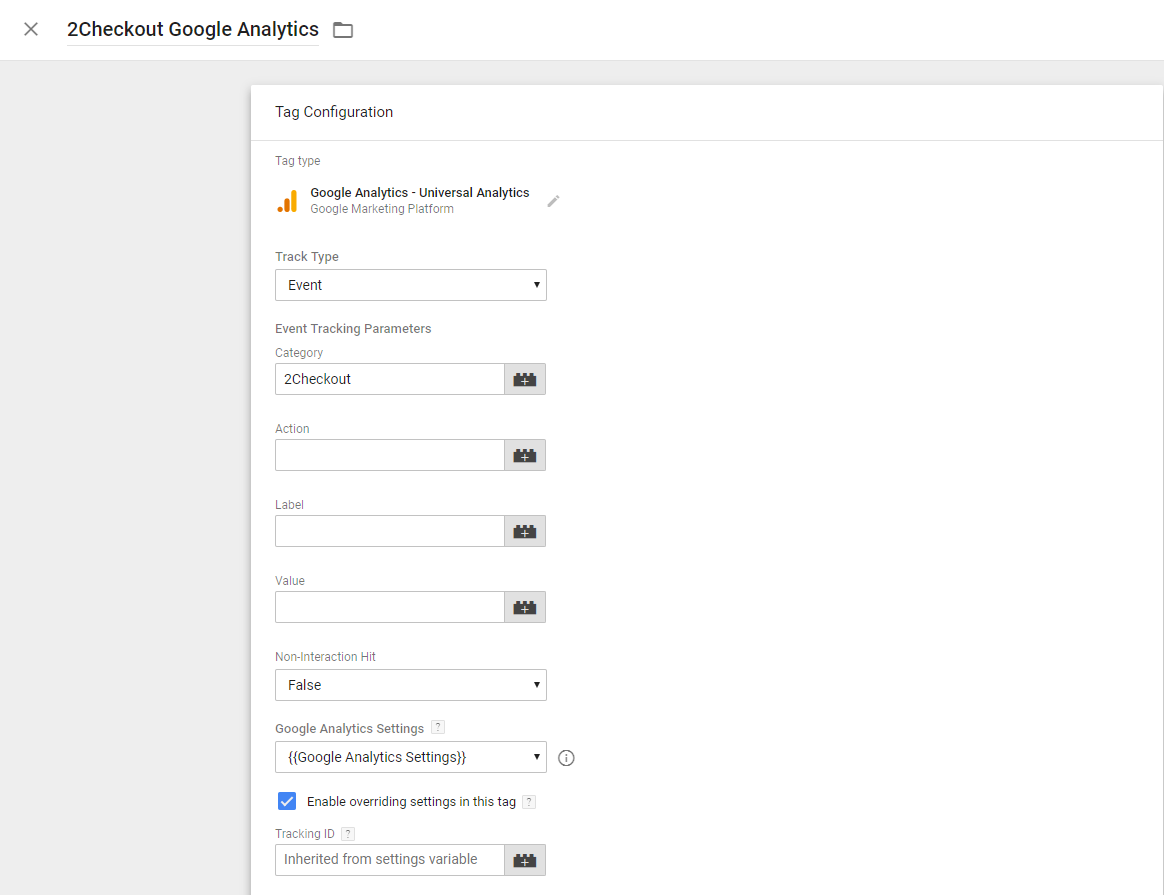
Task: Focus the empty Action input field
Action: coord(390,455)
